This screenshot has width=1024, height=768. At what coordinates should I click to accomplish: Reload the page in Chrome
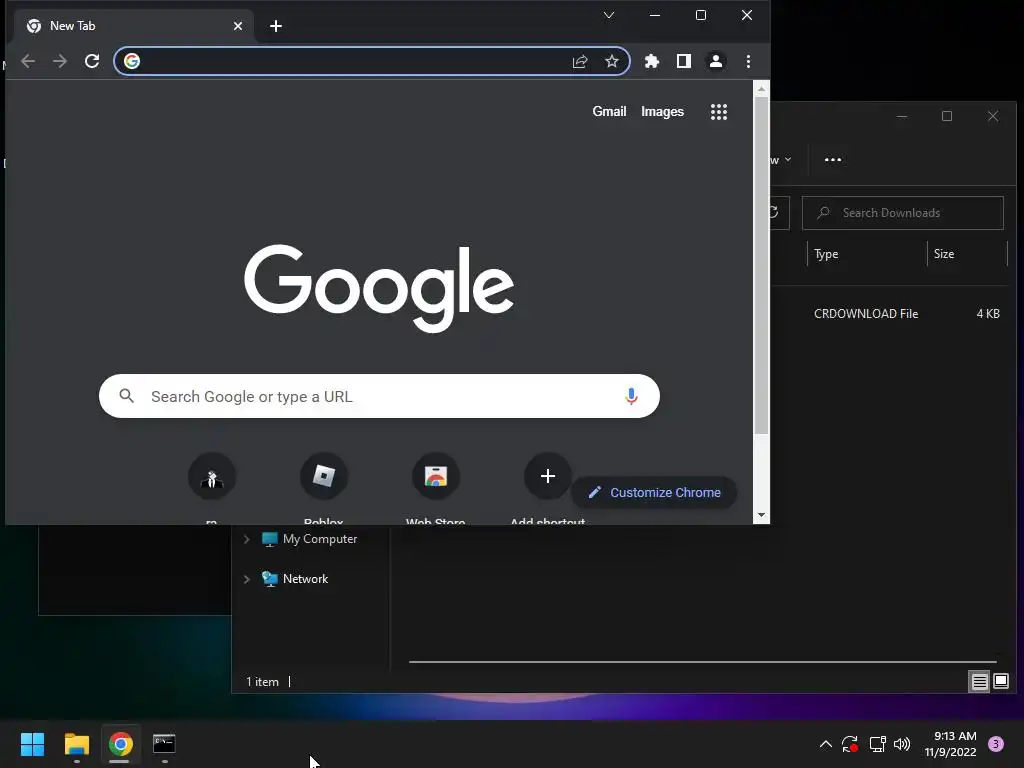tap(92, 61)
